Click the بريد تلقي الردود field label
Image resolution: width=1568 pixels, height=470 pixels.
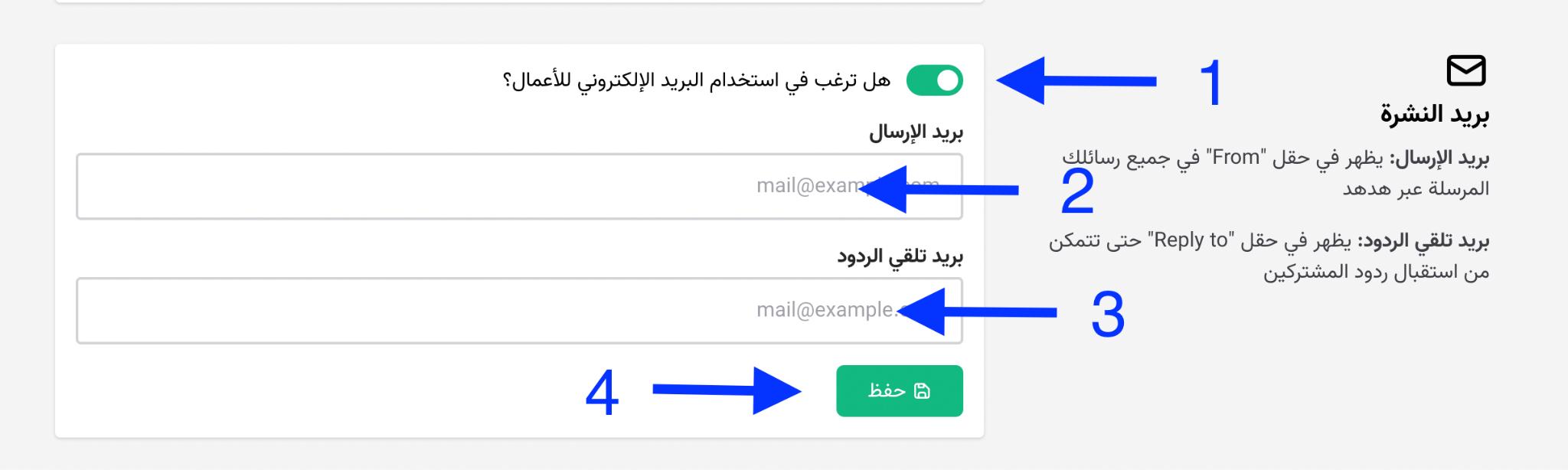click(x=900, y=257)
